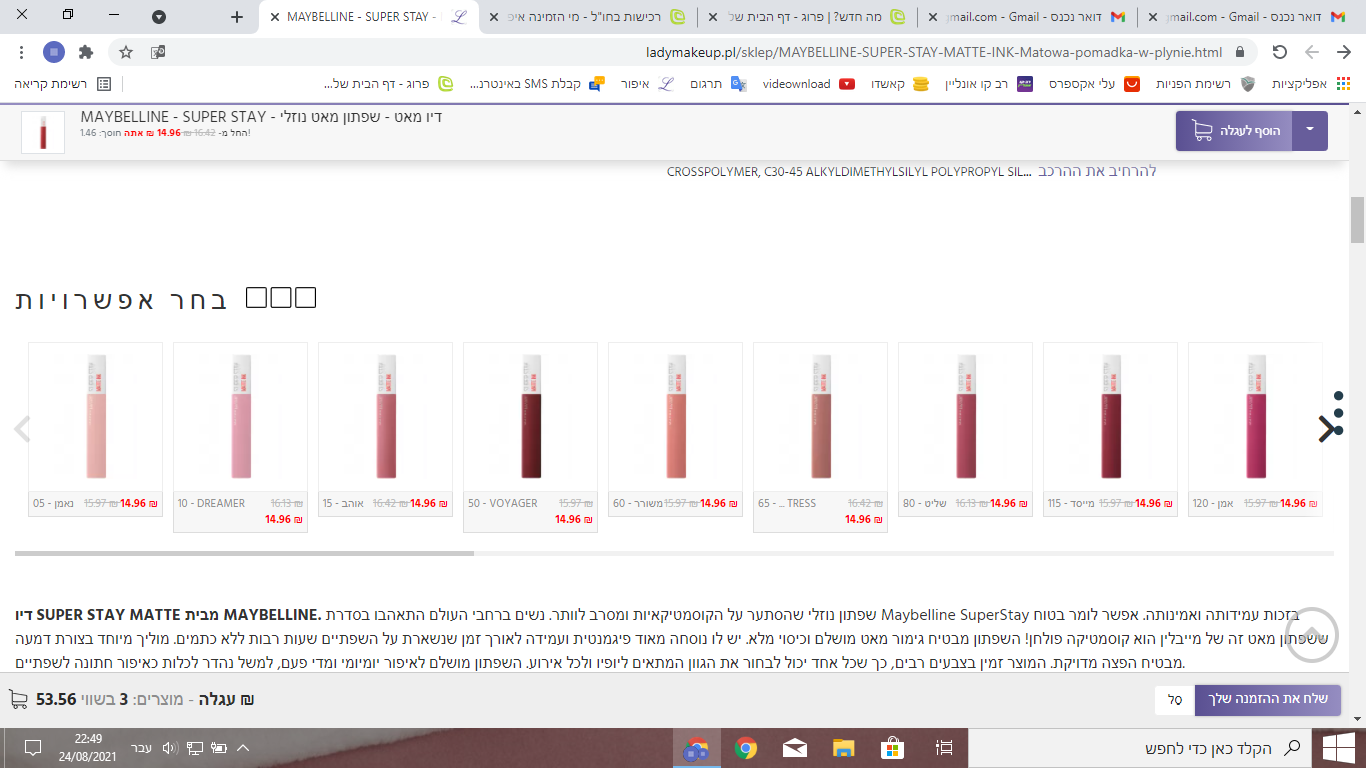
Task: Show next lipstick shades with right arrow
Action: 1326,429
